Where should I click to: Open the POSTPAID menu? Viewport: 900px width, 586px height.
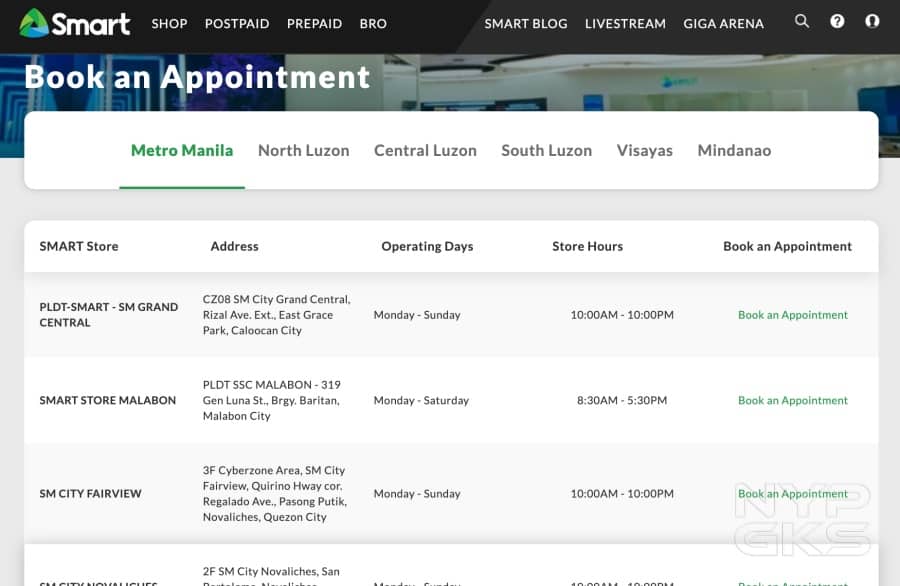point(237,24)
